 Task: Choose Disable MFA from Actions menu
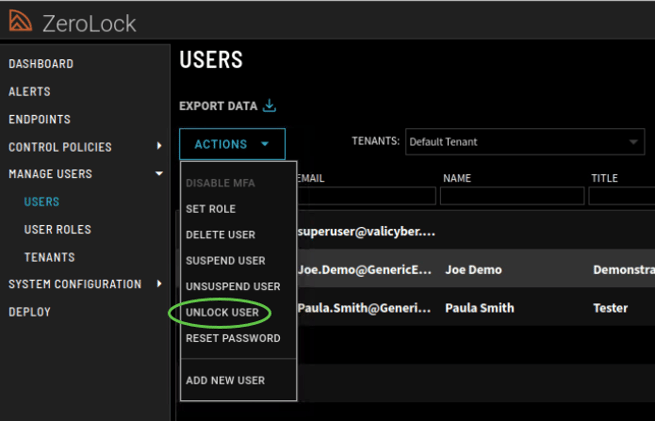[x=220, y=183]
